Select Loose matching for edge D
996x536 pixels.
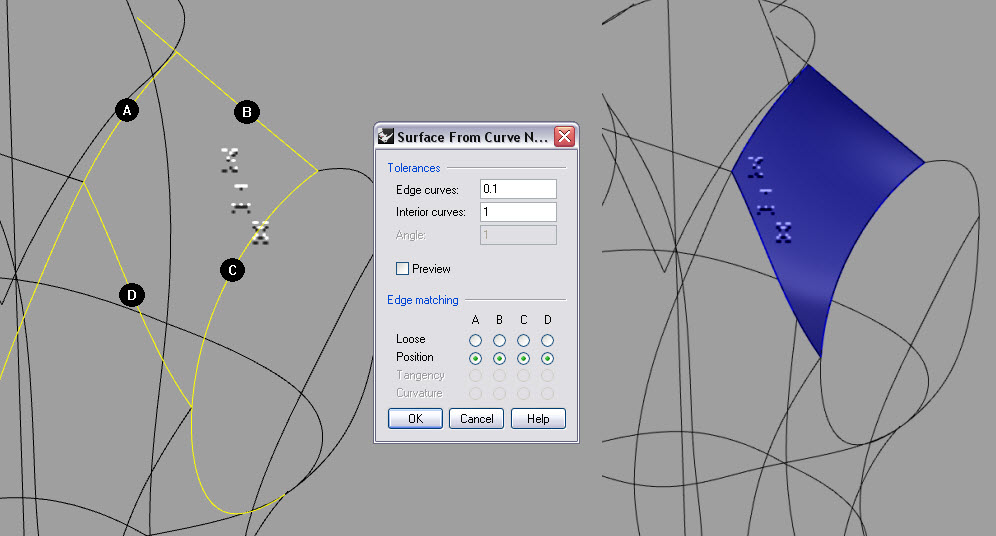click(548, 340)
